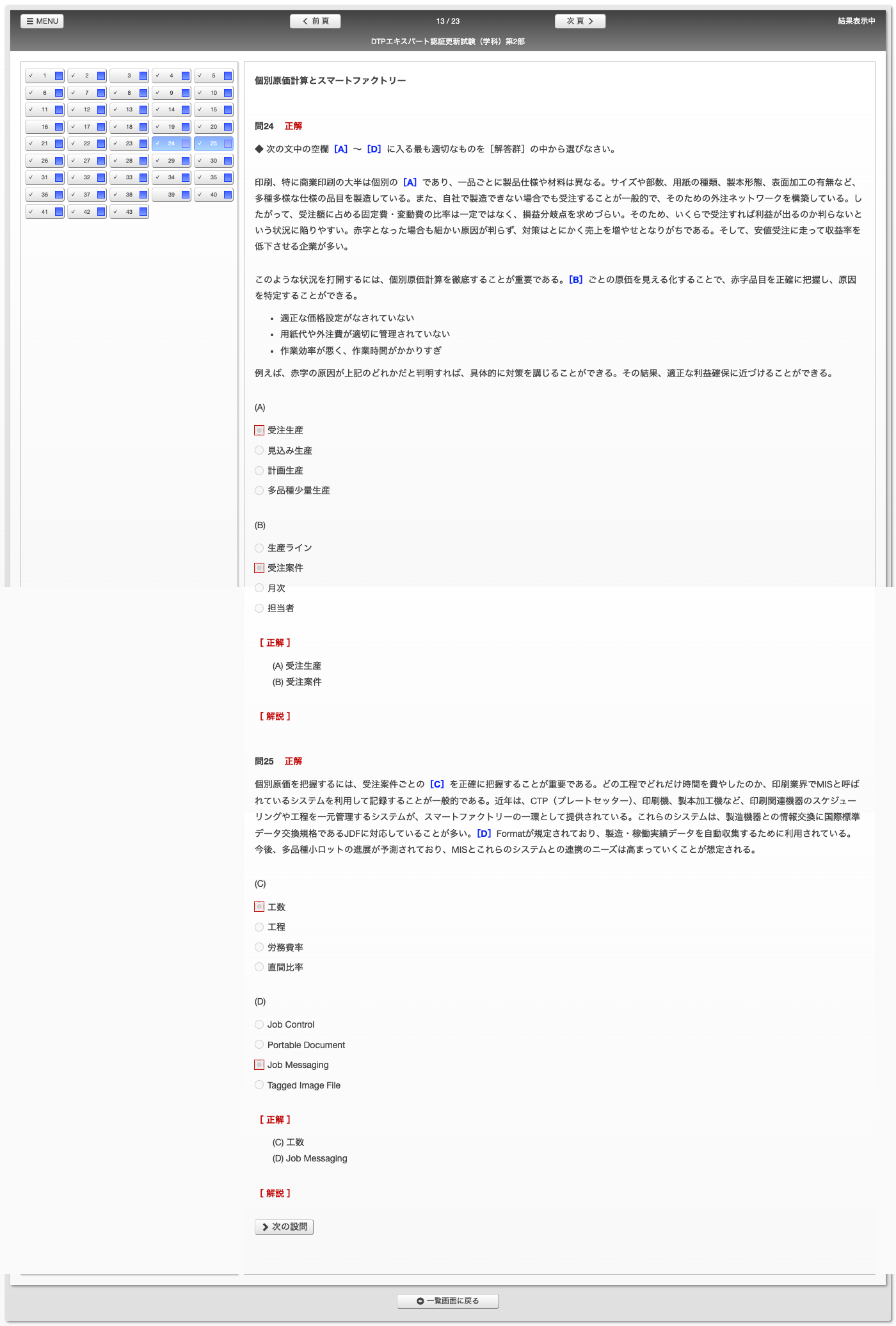This screenshot has width=896, height=1326.
Task: Go to previous page with 前頁
Action: 315,21
